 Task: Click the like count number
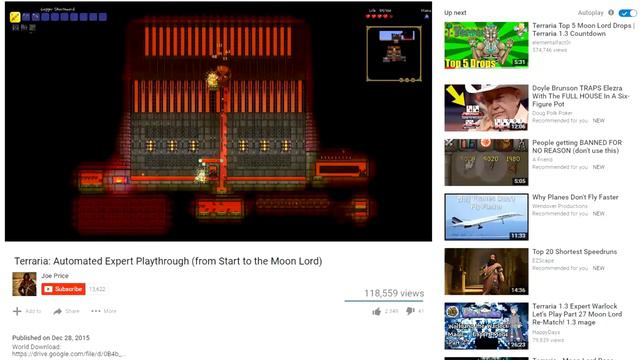point(391,311)
